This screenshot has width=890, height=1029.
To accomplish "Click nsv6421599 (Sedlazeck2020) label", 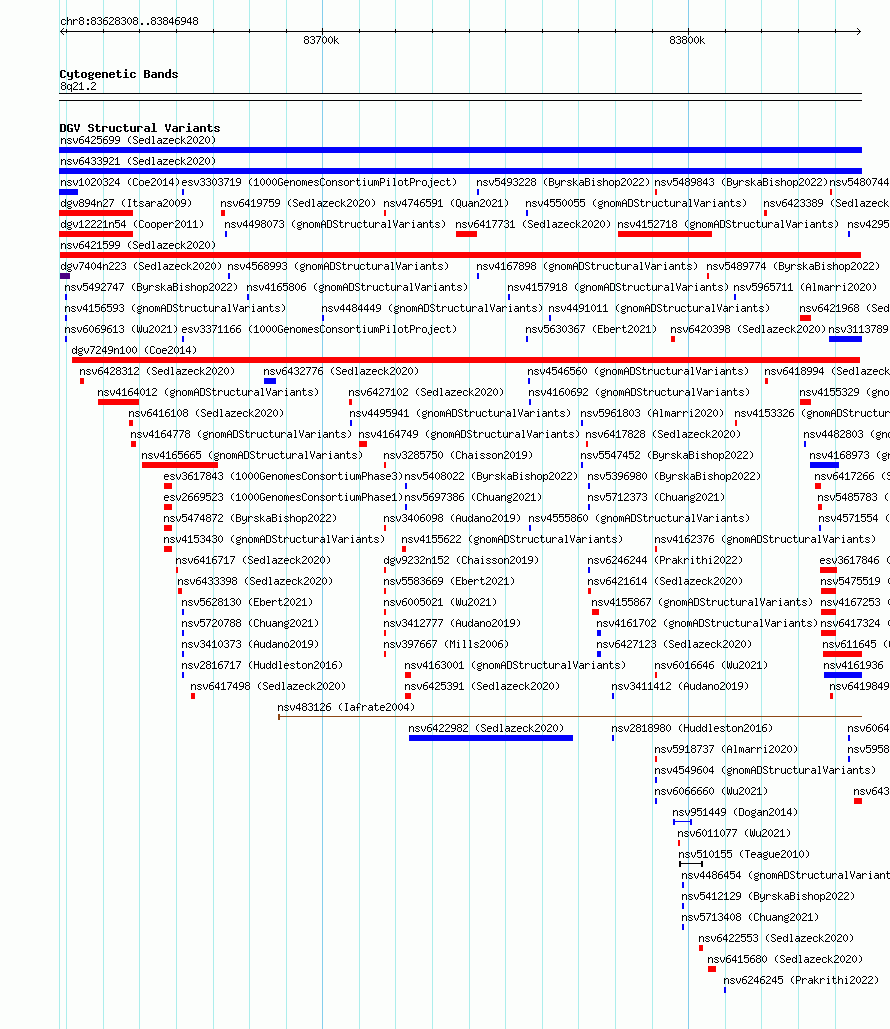I will (138, 245).
